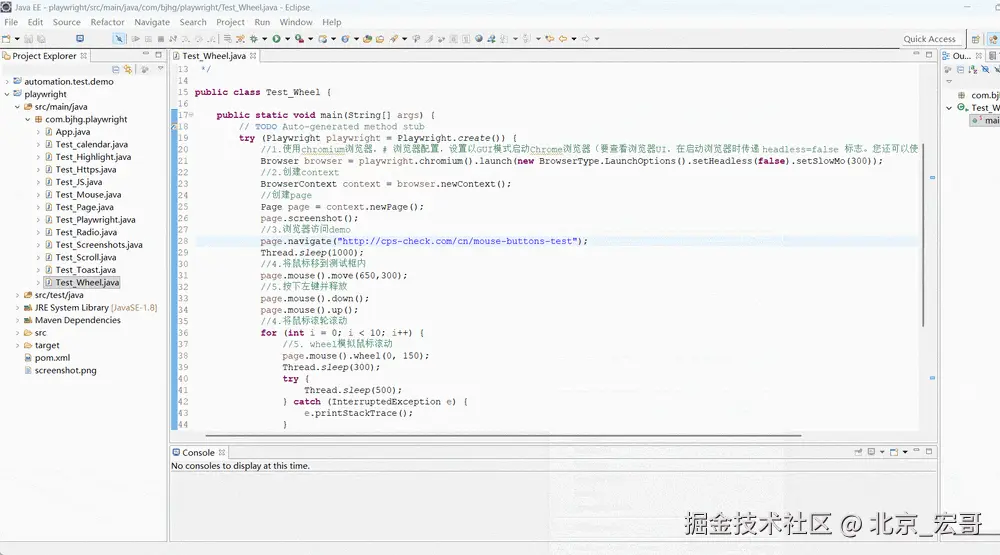Click the mouse-buttons-test URL string in code
The image size is (1000, 555).
(x=457, y=241)
